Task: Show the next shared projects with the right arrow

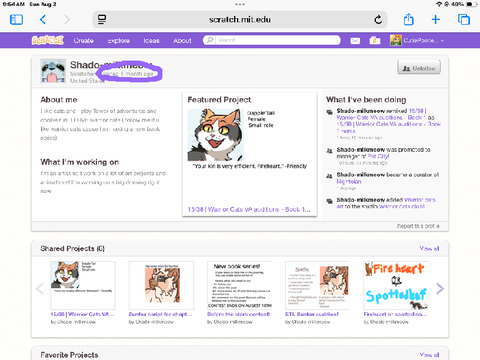Action: pyautogui.click(x=440, y=289)
